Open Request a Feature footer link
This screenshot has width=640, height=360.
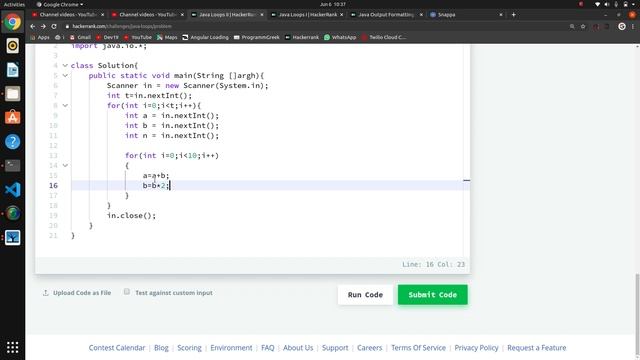537,348
